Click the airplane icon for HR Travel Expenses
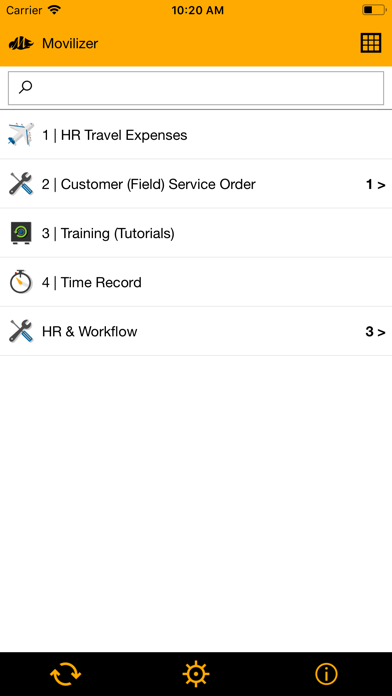Screen dimensions: 392x696 tap(21, 134)
